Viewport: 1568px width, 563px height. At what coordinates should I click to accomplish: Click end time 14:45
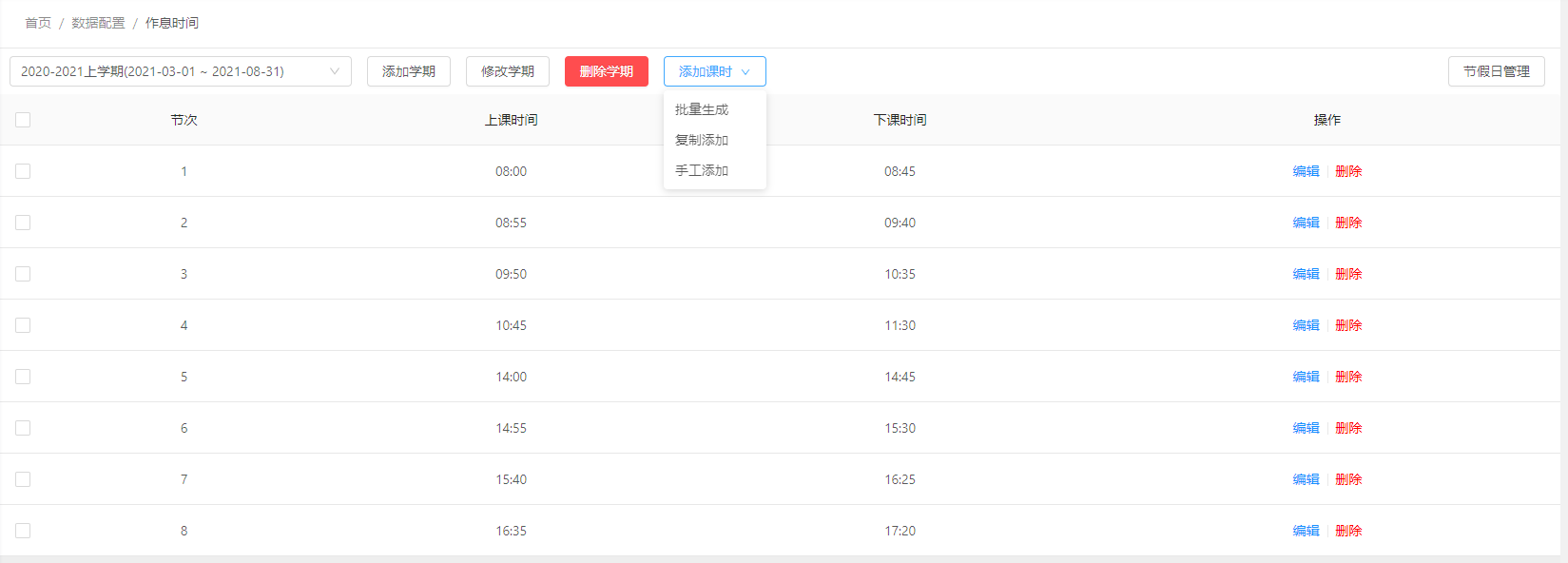point(900,377)
